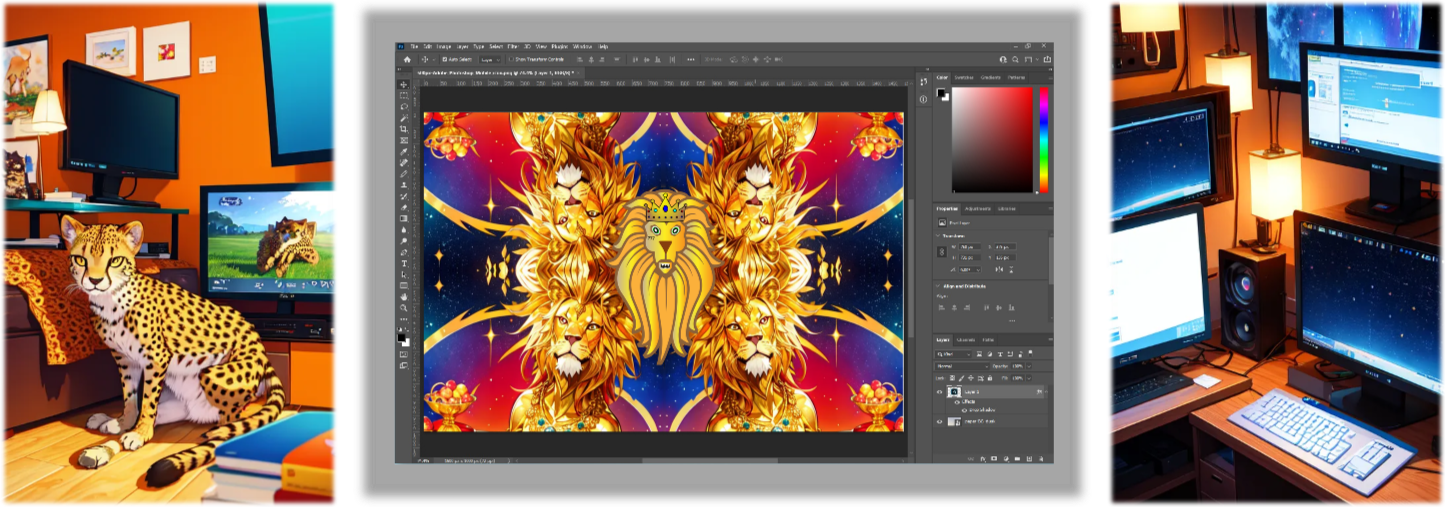Viewport: 1445px width, 507px height.
Task: Select the Crop tool
Action: click(403, 129)
